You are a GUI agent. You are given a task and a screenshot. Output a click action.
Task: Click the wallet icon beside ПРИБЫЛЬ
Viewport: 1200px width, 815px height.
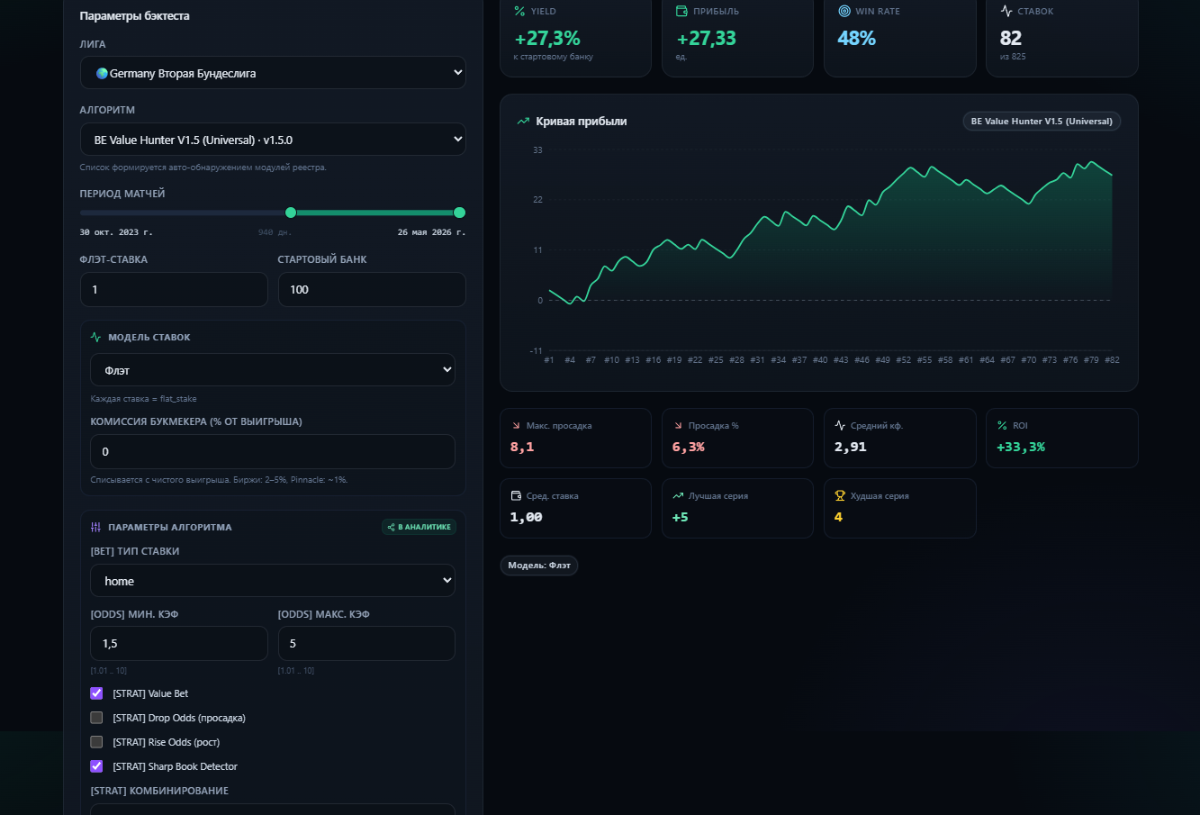point(681,11)
